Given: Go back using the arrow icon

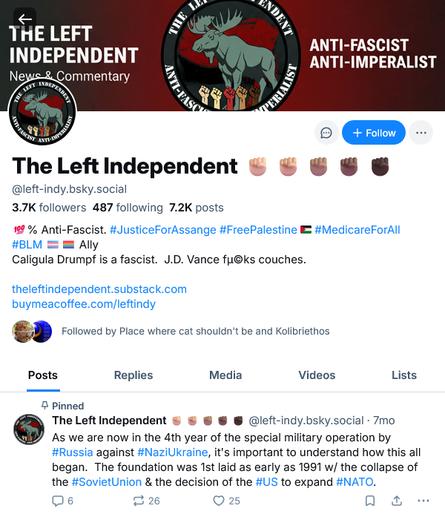Looking at the screenshot, I should coord(25,19).
